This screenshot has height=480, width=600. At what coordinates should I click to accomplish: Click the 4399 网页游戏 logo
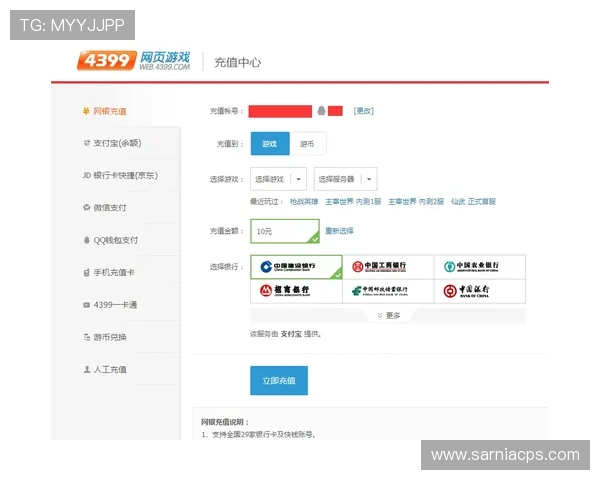[x=133, y=61]
